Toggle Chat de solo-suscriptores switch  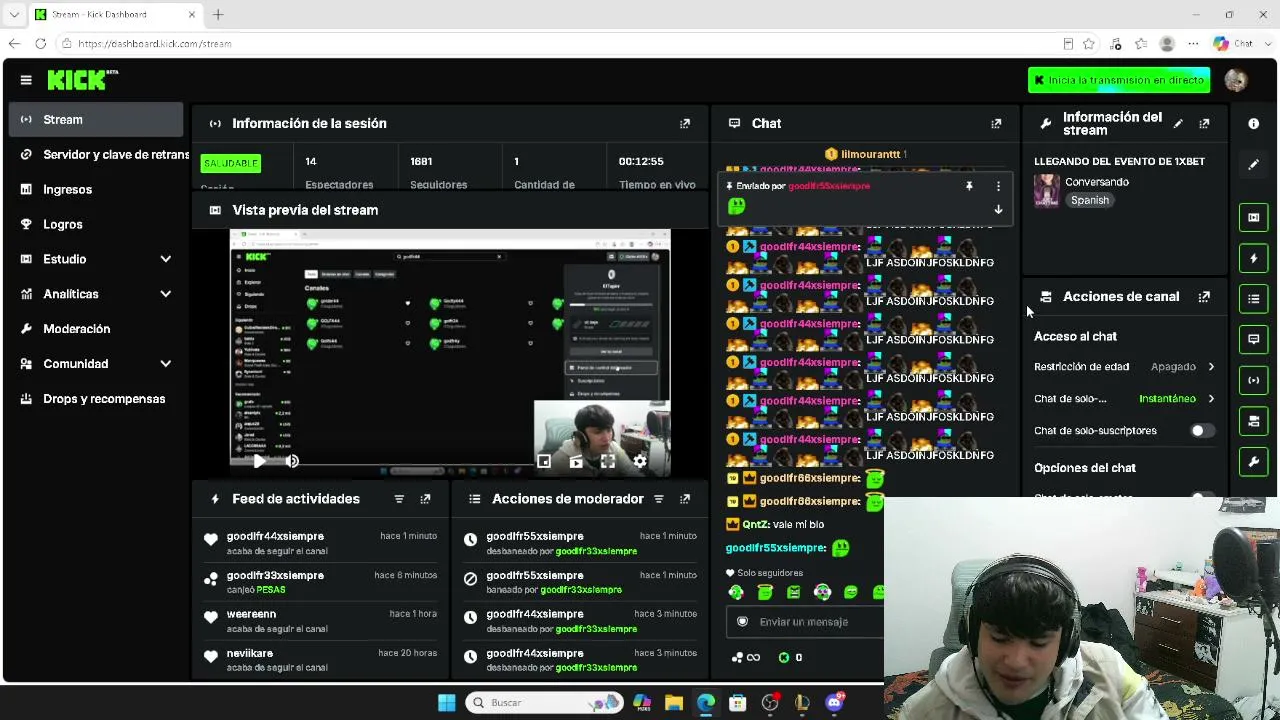pyautogui.click(x=1203, y=431)
